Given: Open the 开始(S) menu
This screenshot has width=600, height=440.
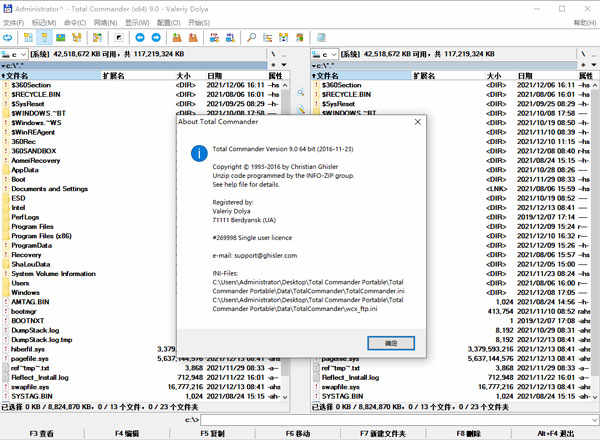Looking at the screenshot, I should [x=199, y=23].
